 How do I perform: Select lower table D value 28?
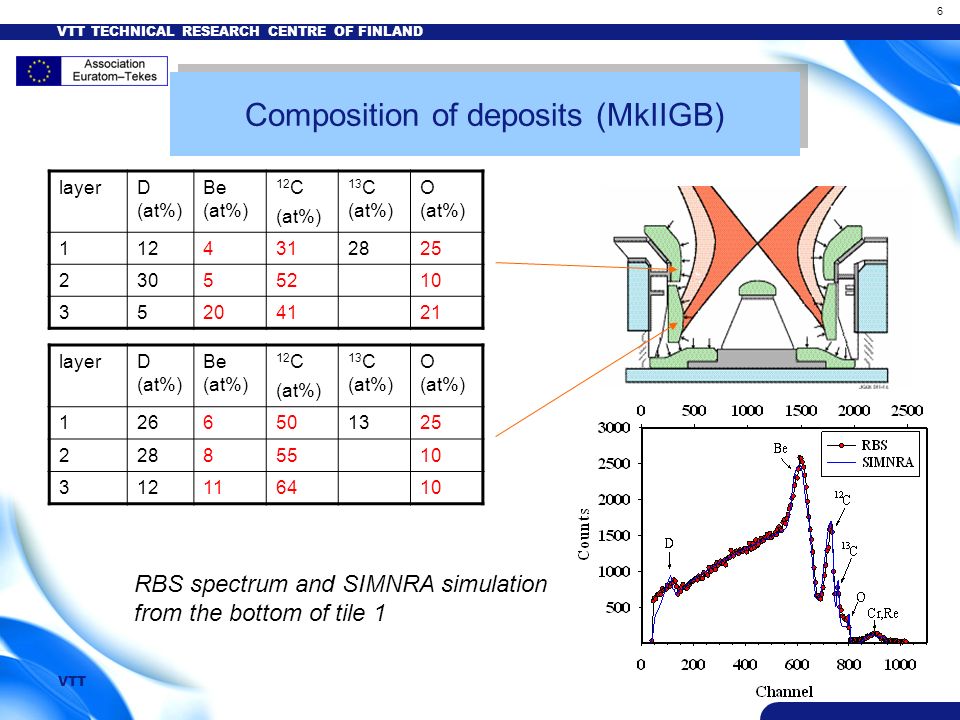point(148,455)
